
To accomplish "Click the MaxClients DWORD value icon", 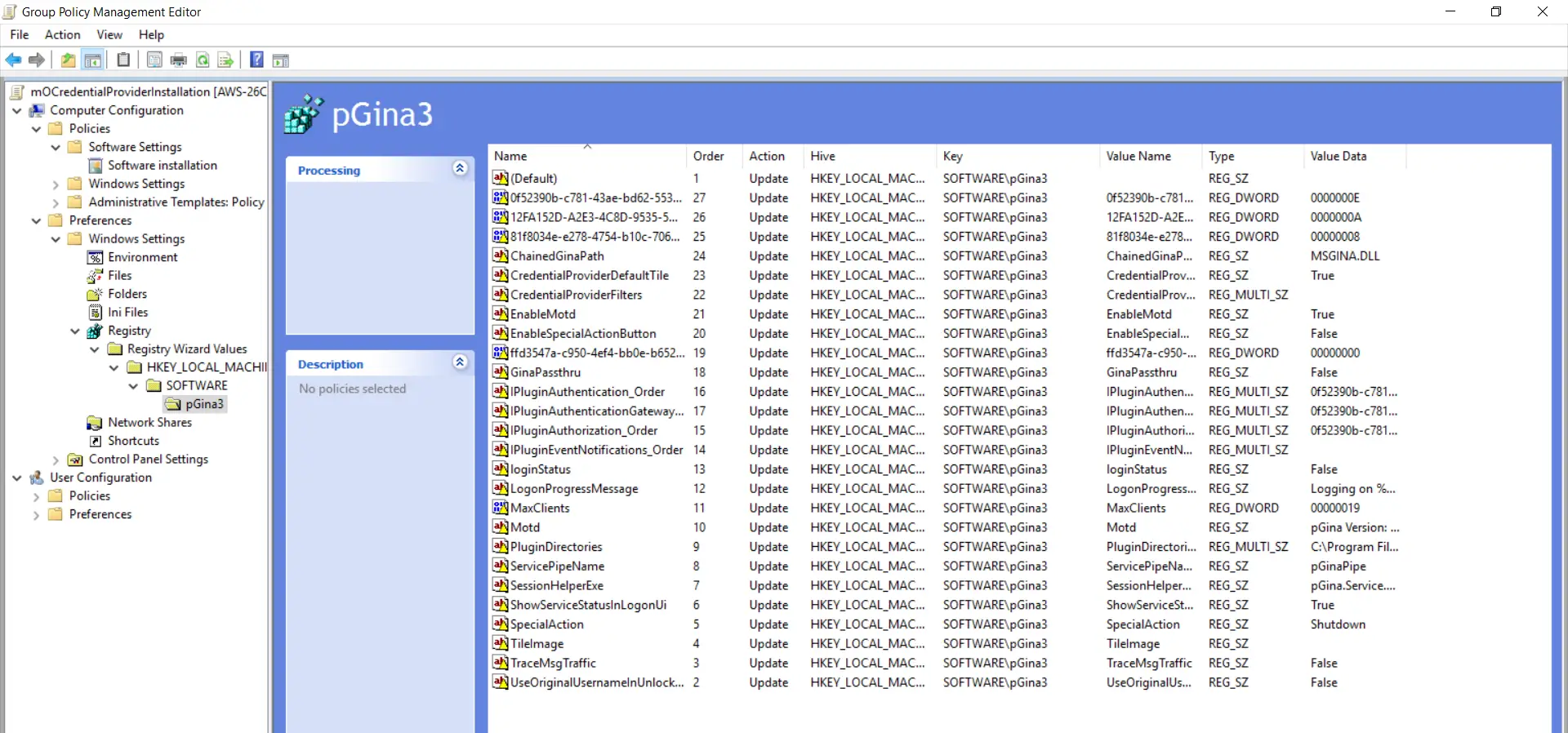I will click(x=501, y=508).
